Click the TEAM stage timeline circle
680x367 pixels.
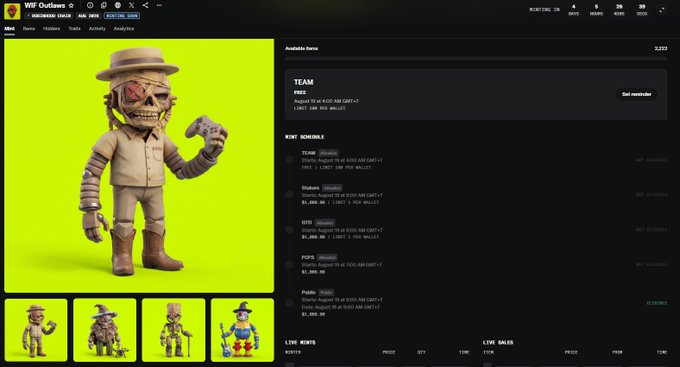click(x=289, y=160)
